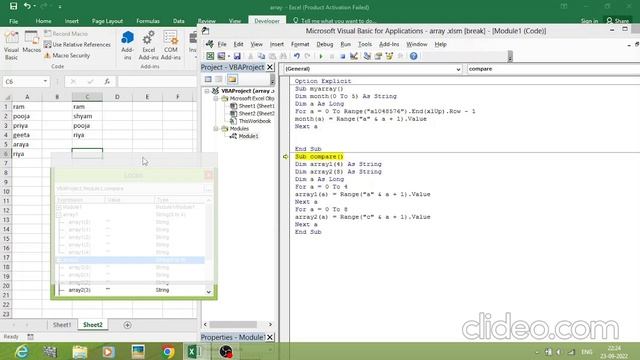Viewport: 640px width, 360px height.
Task: Collapse the VBAProject tree node
Action: point(207,91)
